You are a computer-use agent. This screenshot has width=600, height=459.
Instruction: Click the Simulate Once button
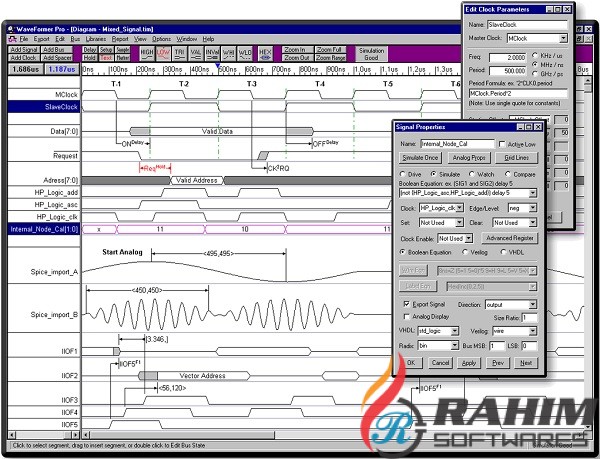coord(420,158)
